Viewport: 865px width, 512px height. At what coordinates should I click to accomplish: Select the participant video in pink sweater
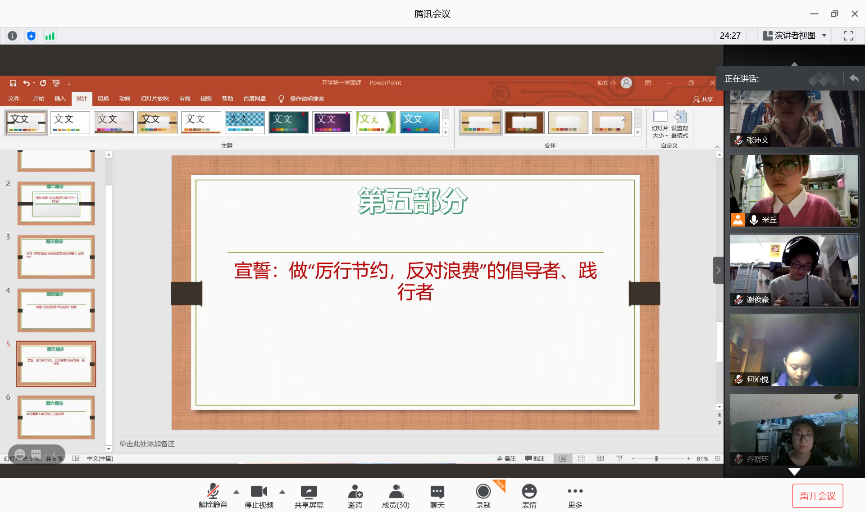[x=794, y=191]
